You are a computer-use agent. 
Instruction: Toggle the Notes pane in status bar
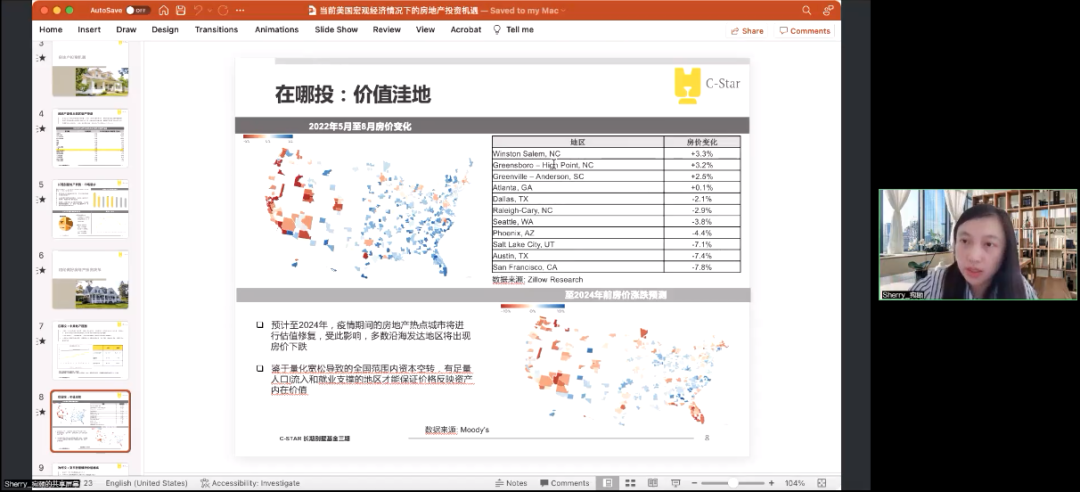pyautogui.click(x=511, y=483)
